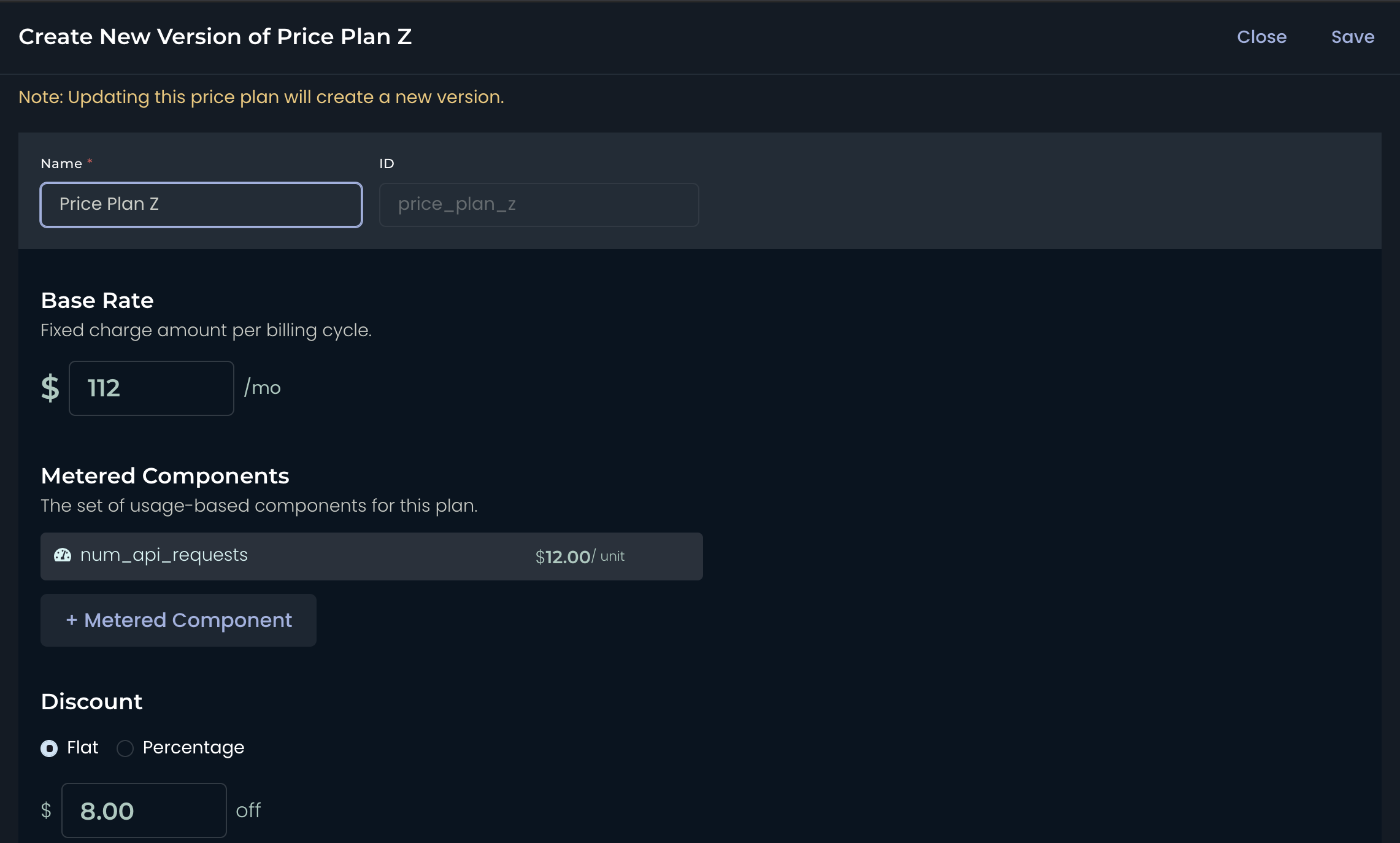The image size is (1400, 843).
Task: Add a new Metered Component
Action: click(x=179, y=620)
